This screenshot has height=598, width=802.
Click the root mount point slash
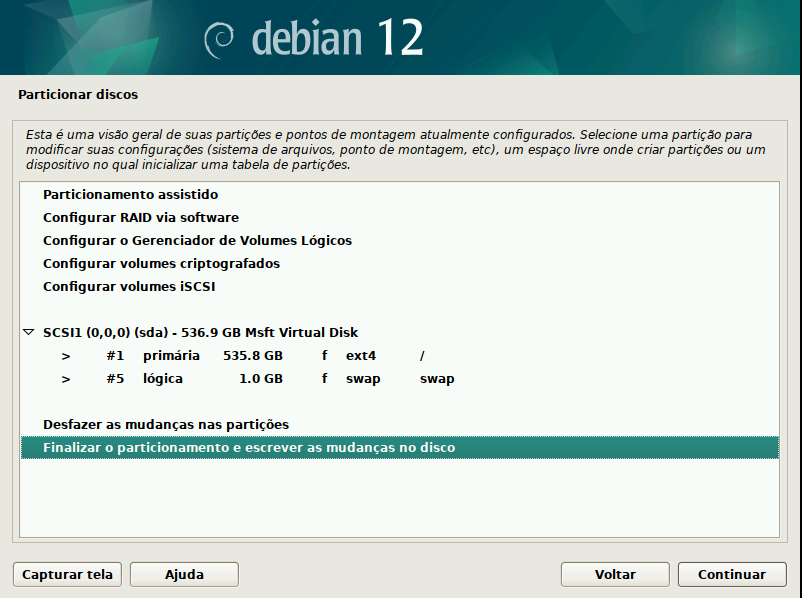[x=422, y=356]
